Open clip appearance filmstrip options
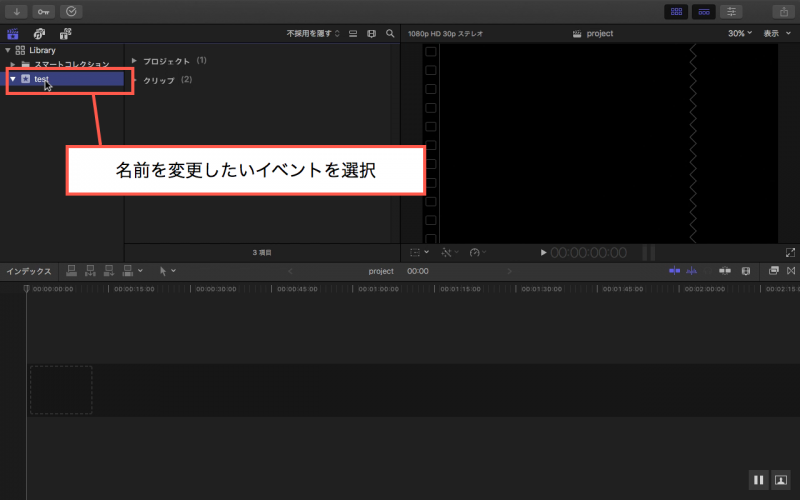The height and width of the screenshot is (500, 800). 371,34
